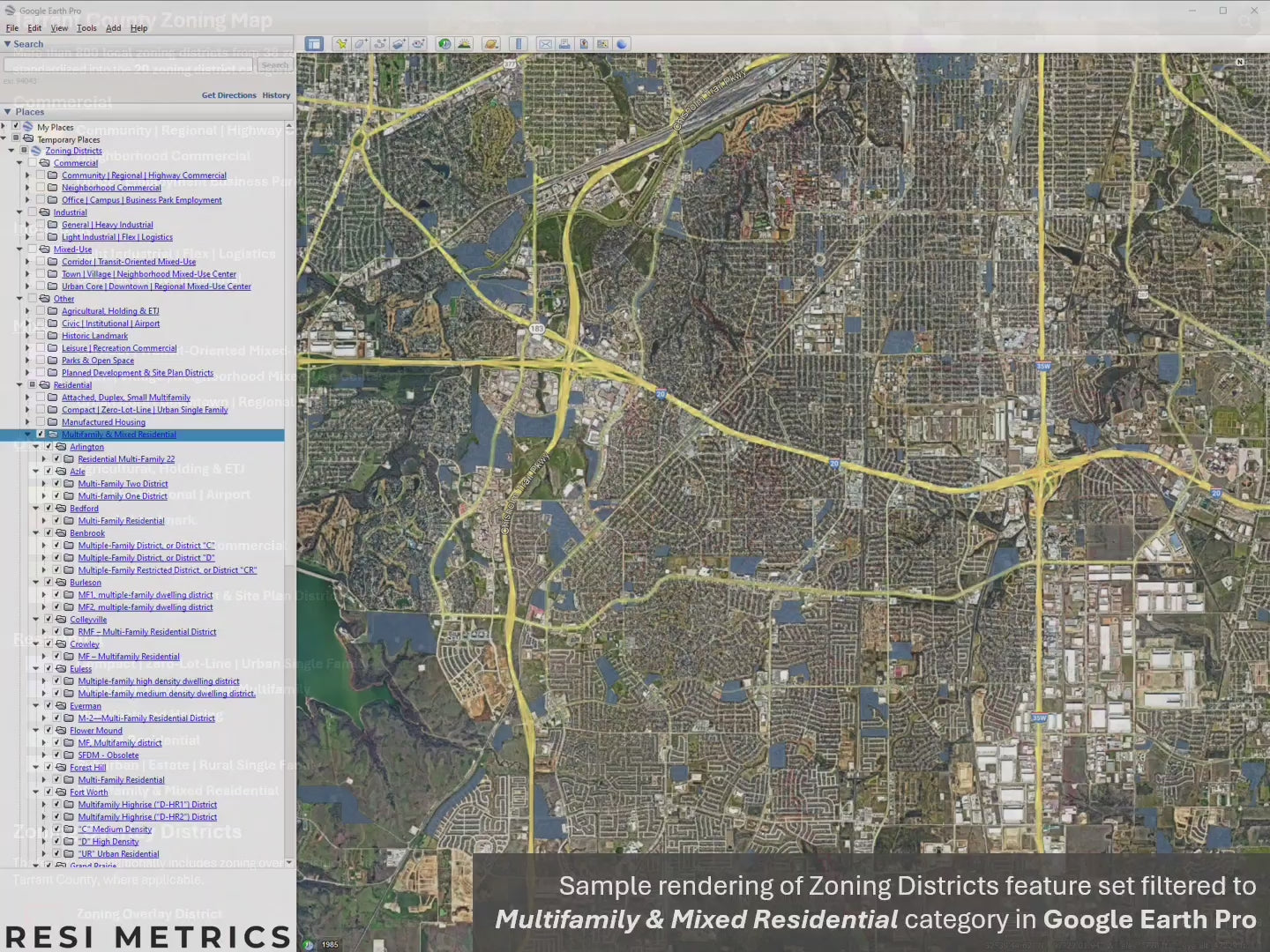Select the Historic Landmark folder
This screenshot has height=952, width=1270.
pos(94,336)
